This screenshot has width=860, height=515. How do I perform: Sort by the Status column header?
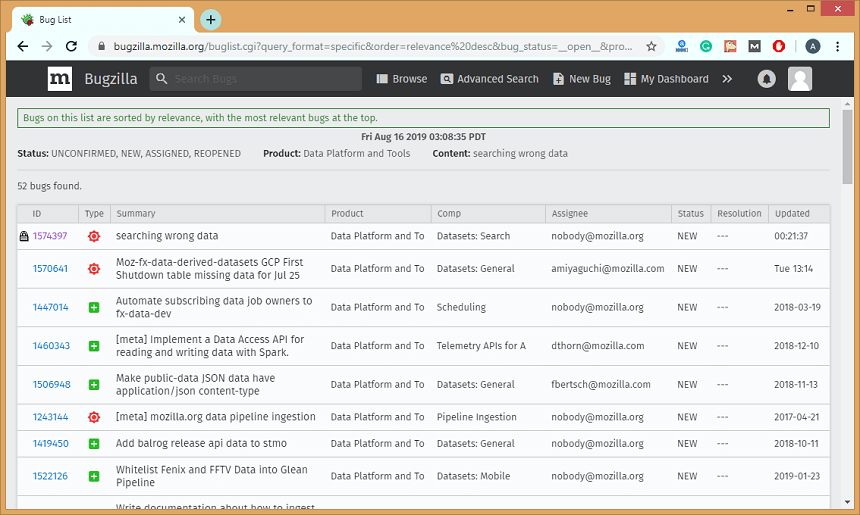point(691,213)
